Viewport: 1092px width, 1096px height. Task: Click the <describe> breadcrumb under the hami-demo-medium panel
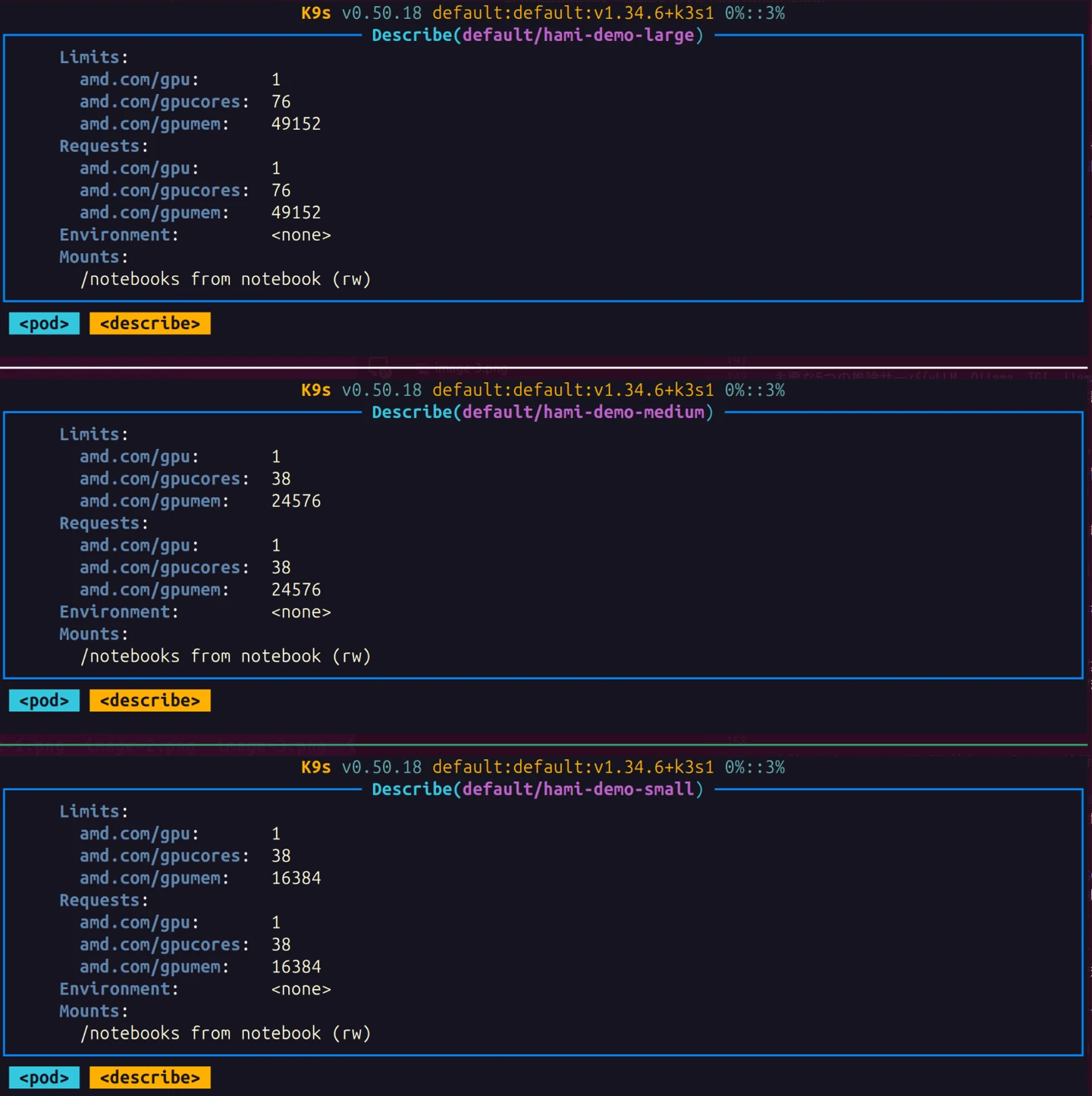(x=150, y=701)
